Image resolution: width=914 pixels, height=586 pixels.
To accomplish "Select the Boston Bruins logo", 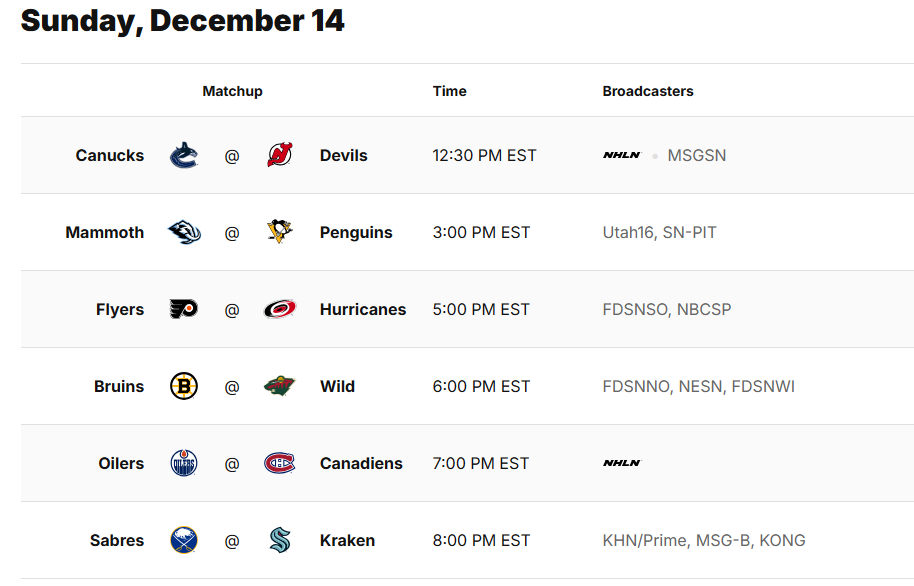I will pos(184,386).
